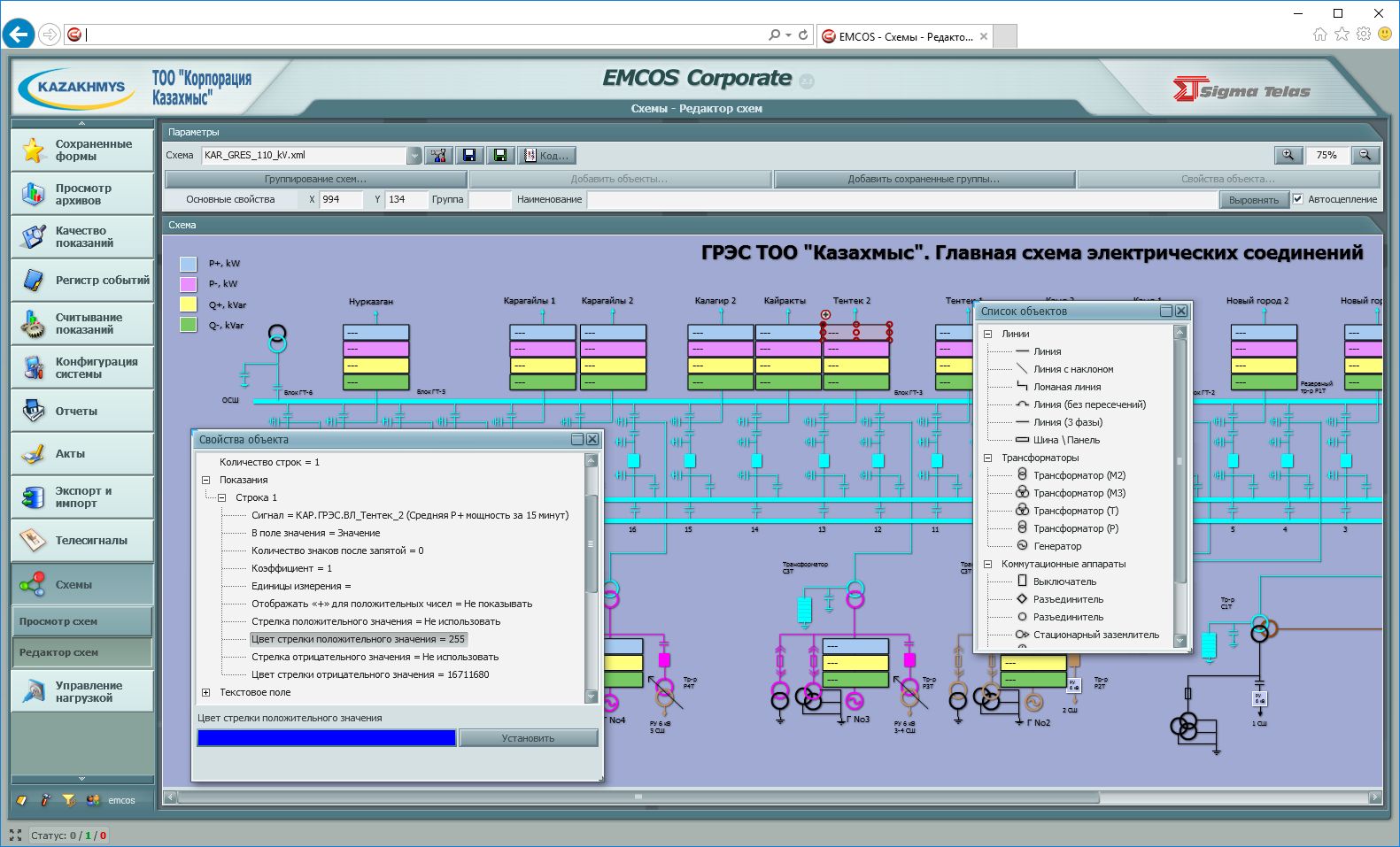Viewport: 1400px width, 847px height.
Task: Click the Установить button
Action: pos(529,738)
